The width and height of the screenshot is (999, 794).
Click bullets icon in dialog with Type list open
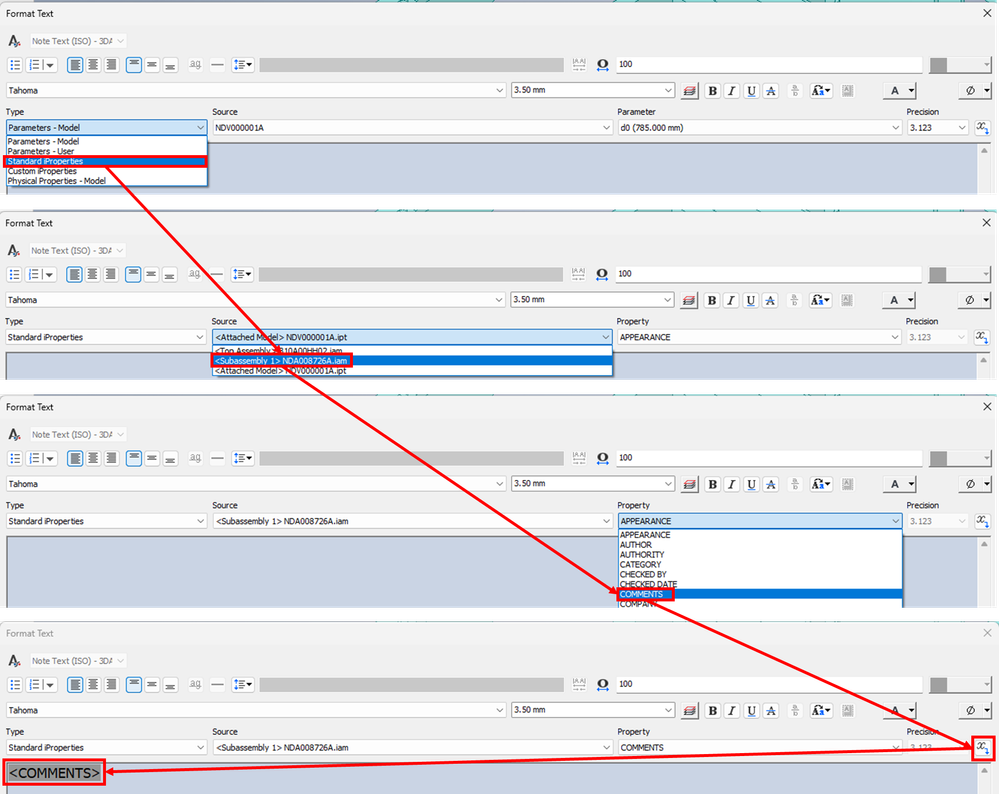pyautogui.click(x=15, y=64)
